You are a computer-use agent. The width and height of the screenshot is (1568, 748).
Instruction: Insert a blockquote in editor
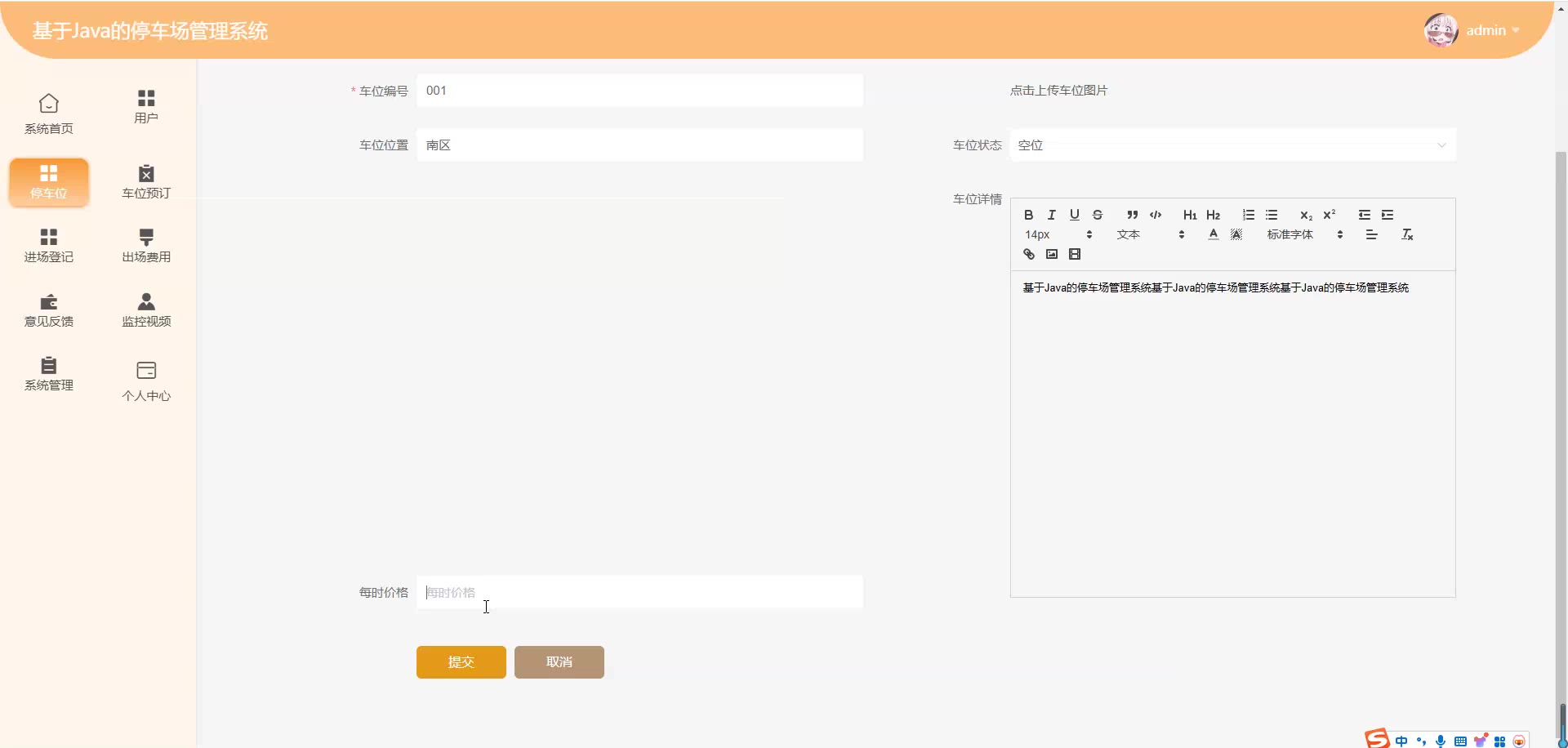[1132, 215]
